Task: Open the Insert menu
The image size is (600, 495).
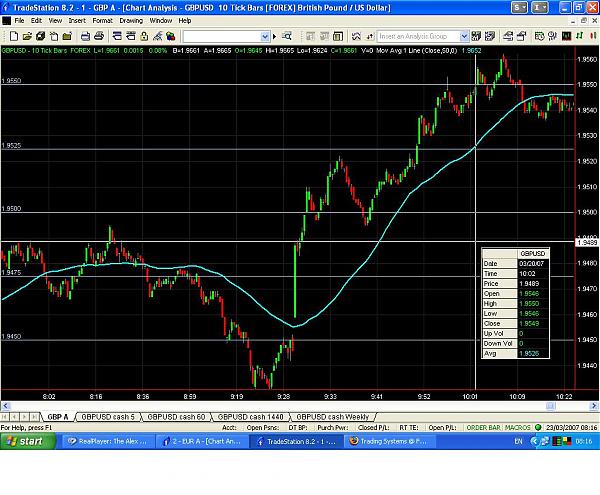Action: 77,20
